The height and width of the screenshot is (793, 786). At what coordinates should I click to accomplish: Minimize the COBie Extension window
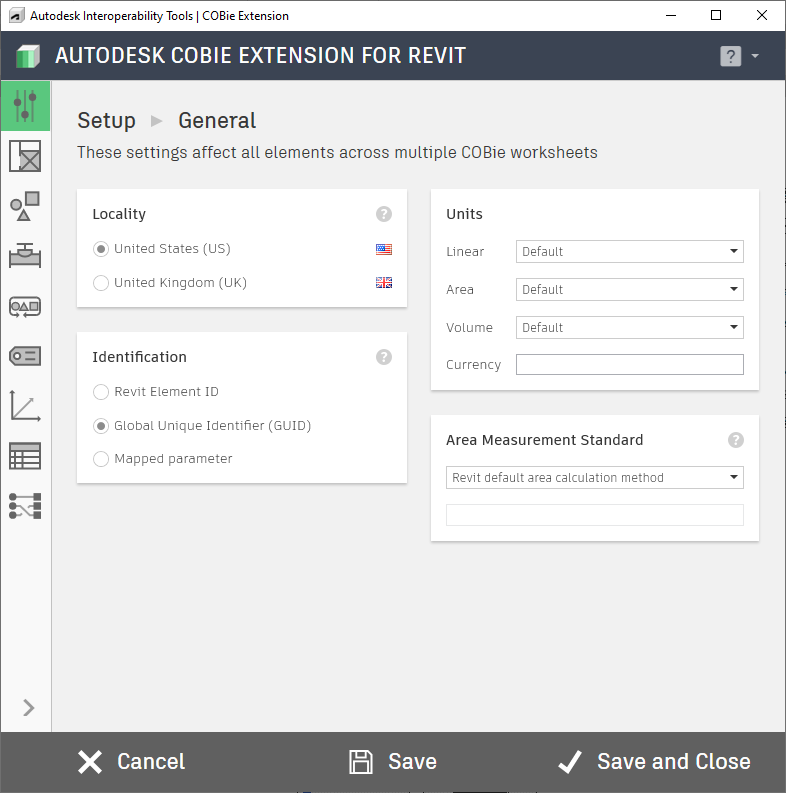coord(671,15)
